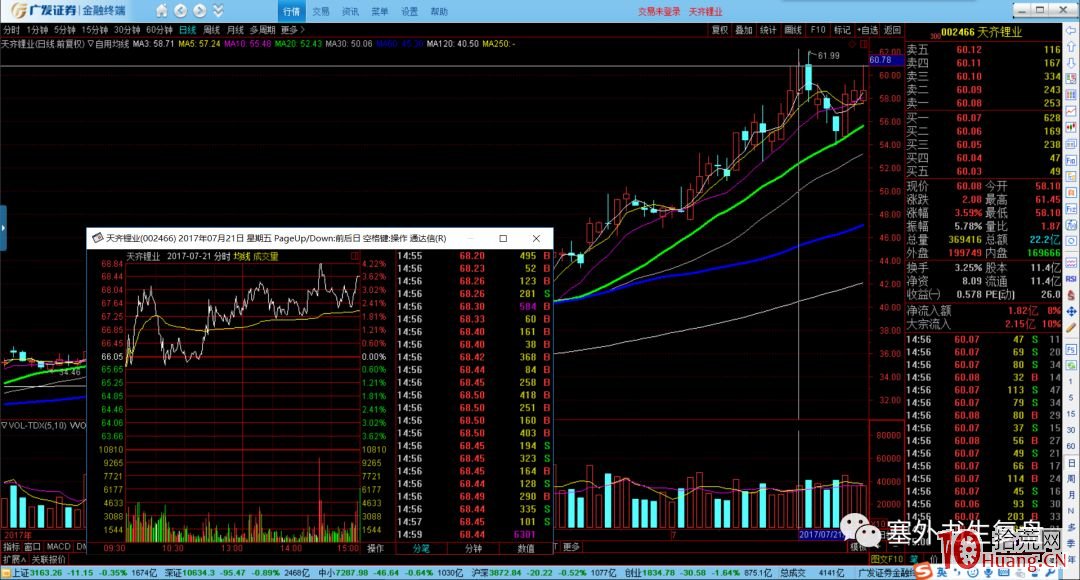Select the 30分钟 period
The width and height of the screenshot is (1080, 580).
(x=127, y=30)
